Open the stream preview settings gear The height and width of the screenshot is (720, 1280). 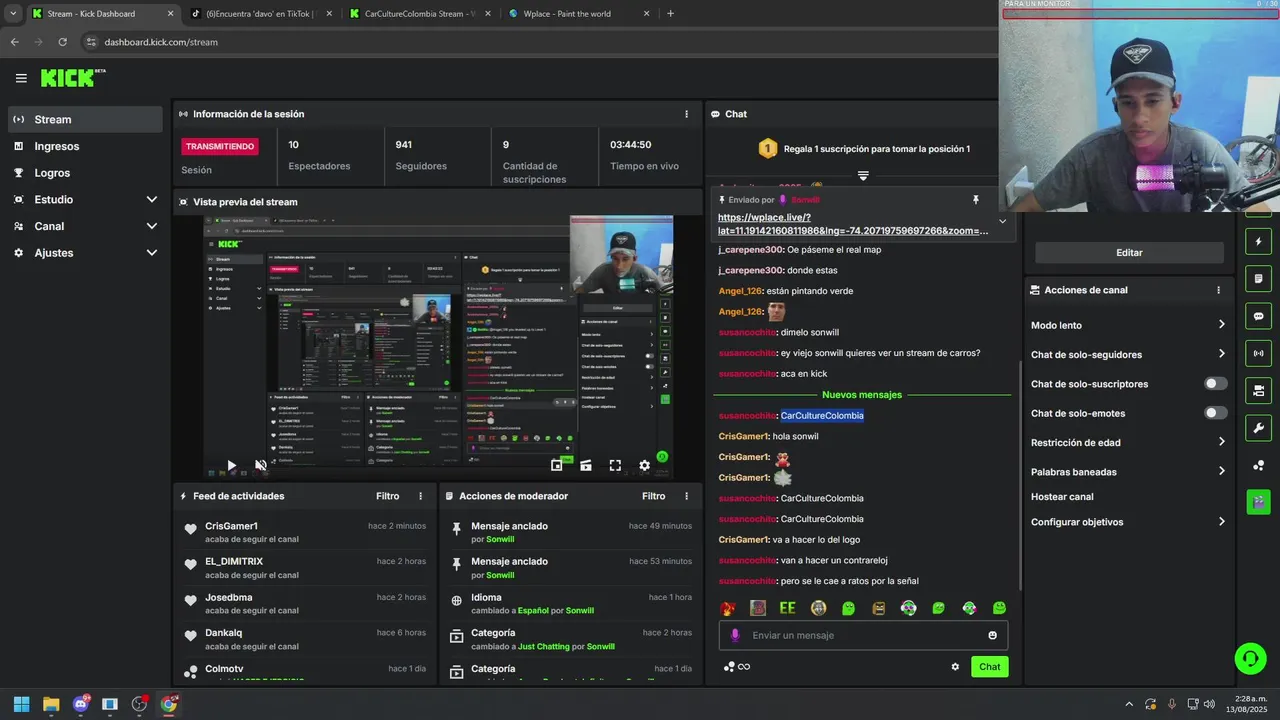pyautogui.click(x=644, y=465)
